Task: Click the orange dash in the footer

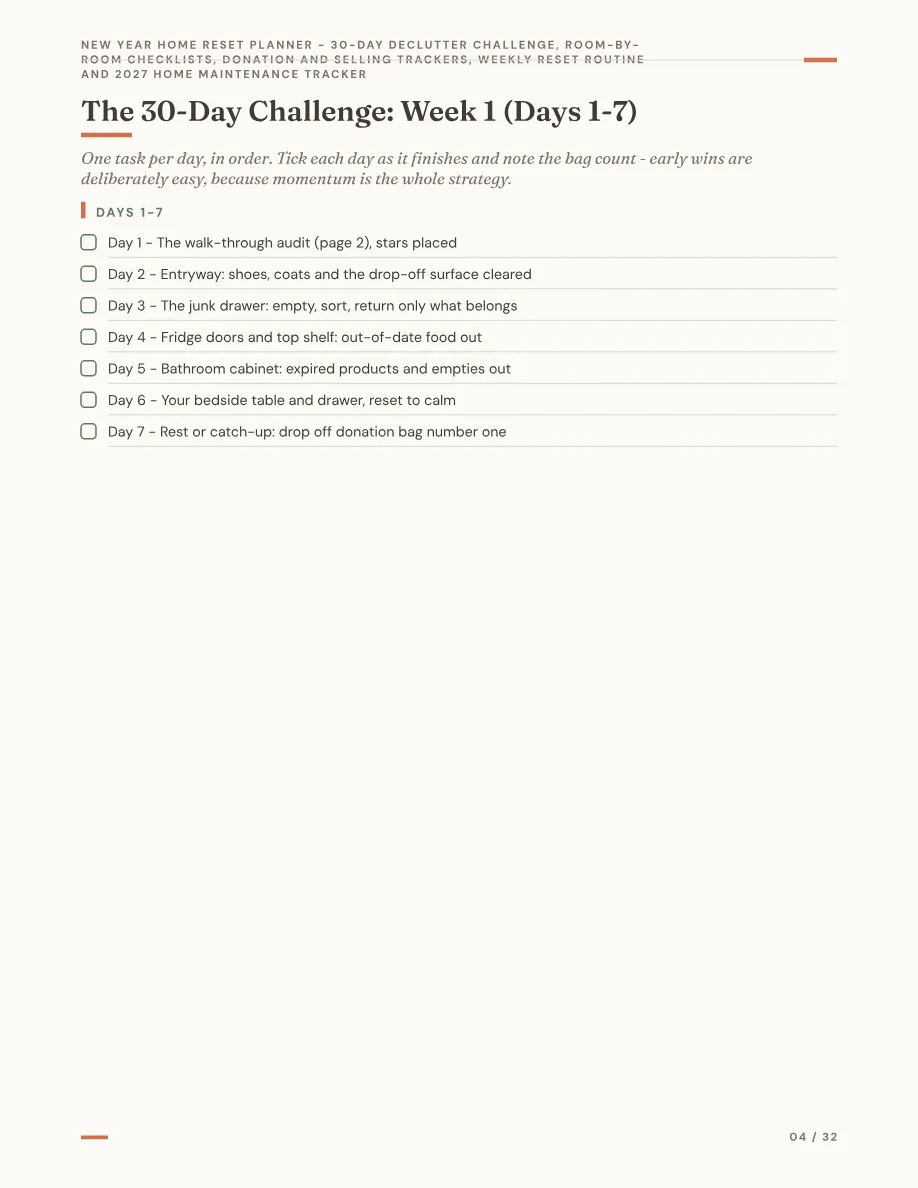Action: (95, 1137)
